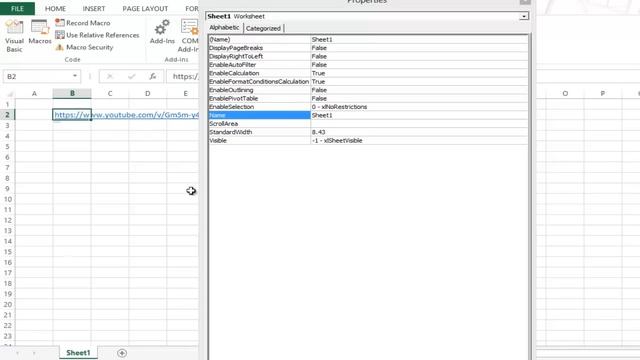Select the EnablePivotTable property
This screenshot has width=640, height=360.
pyautogui.click(x=260, y=98)
